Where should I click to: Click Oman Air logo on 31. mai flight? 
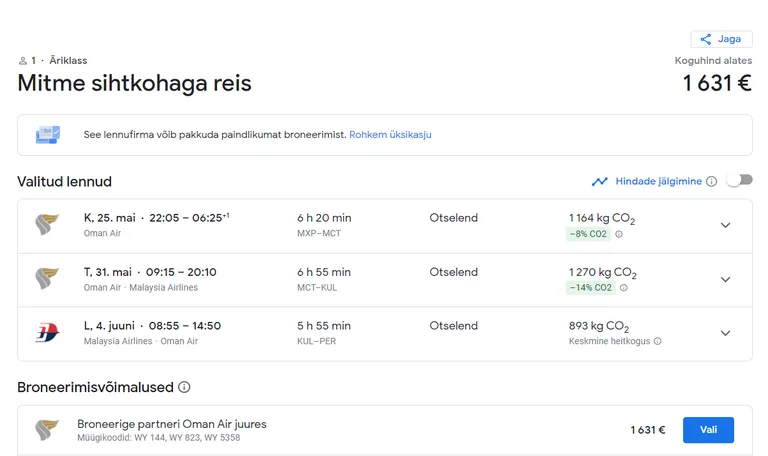tap(47, 278)
